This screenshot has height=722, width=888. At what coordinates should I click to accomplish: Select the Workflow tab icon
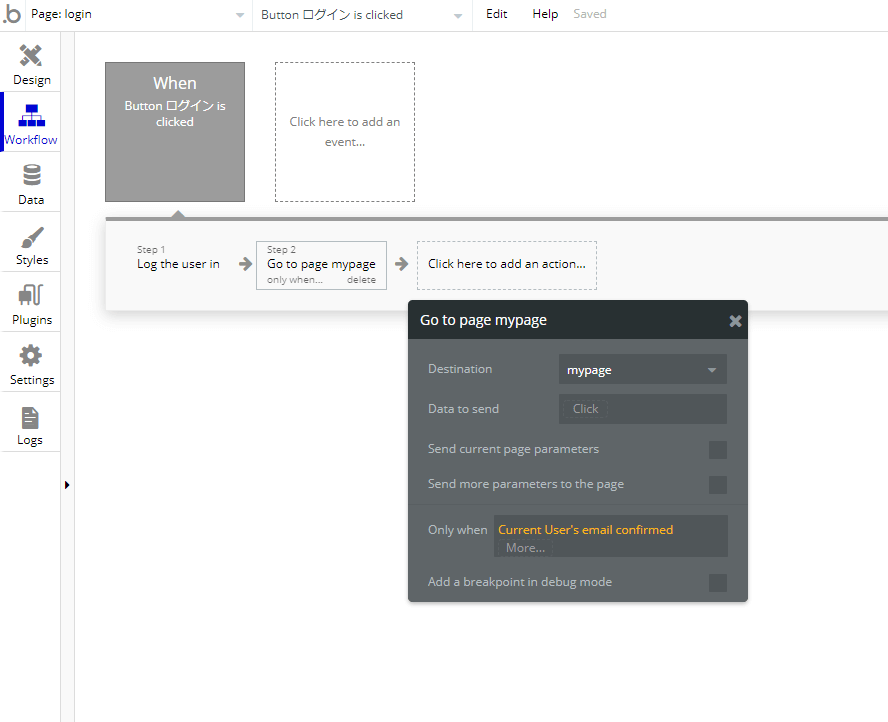[31, 116]
